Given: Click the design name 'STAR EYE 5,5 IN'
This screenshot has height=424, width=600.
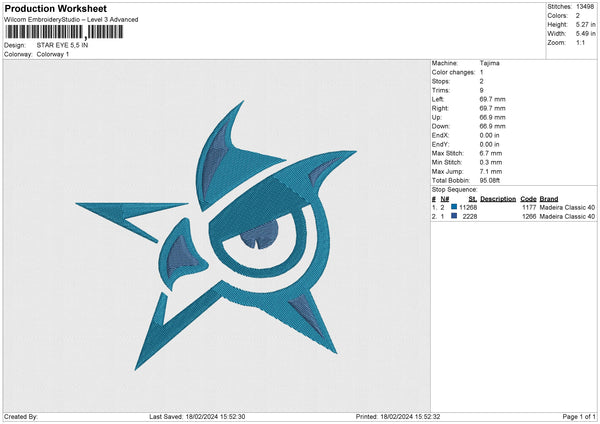Looking at the screenshot, I should [x=62, y=45].
